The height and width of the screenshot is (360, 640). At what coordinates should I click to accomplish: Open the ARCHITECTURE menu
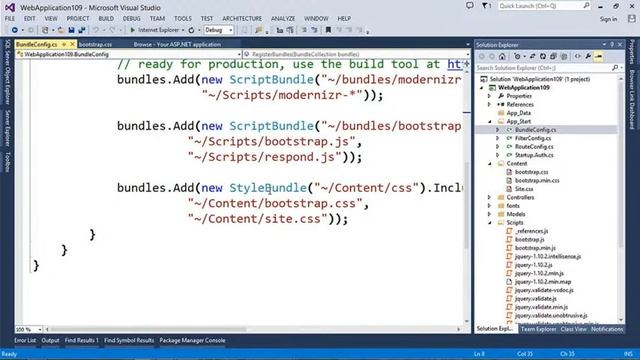(242, 18)
